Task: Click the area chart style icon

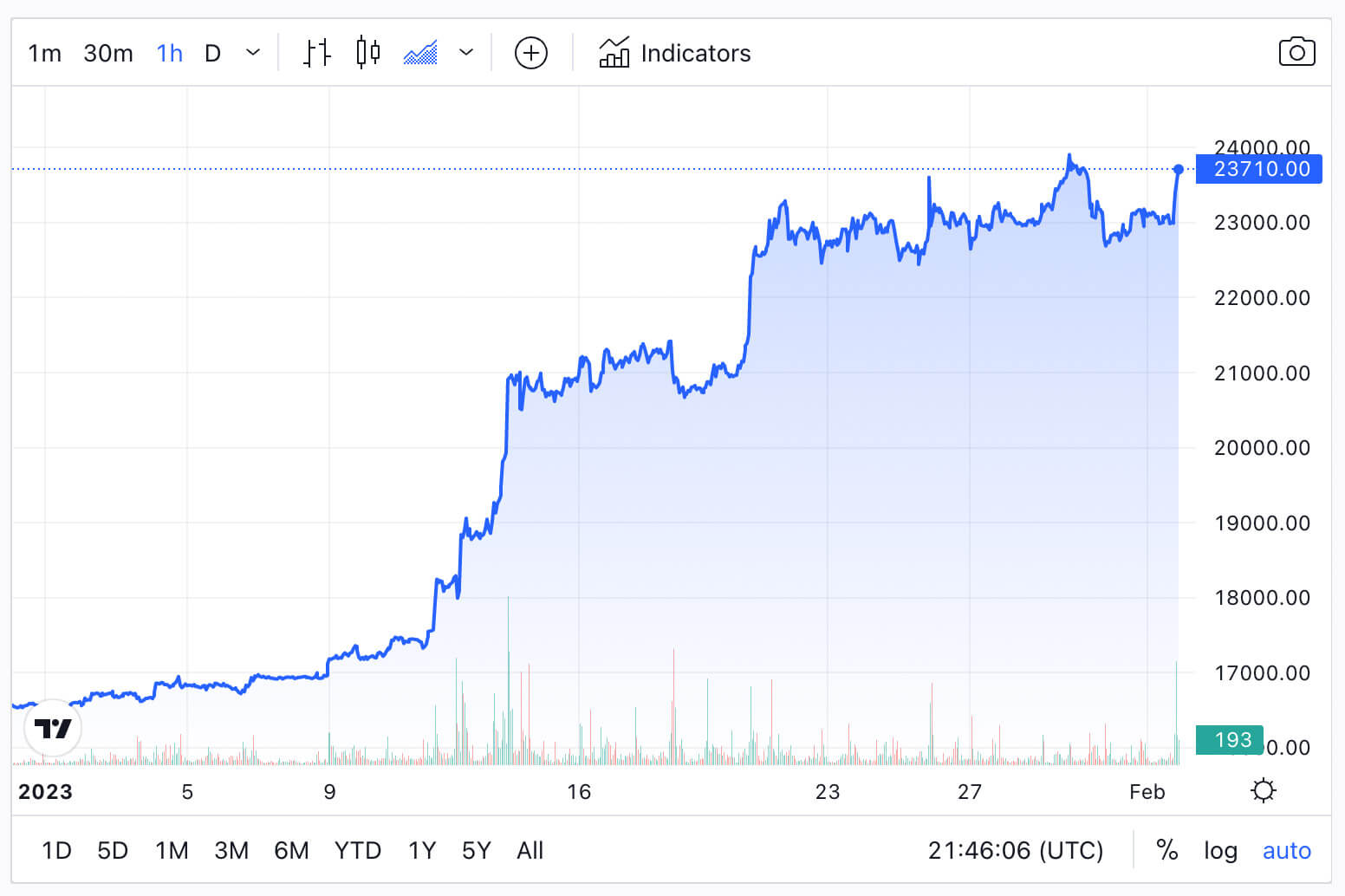Action: point(419,52)
